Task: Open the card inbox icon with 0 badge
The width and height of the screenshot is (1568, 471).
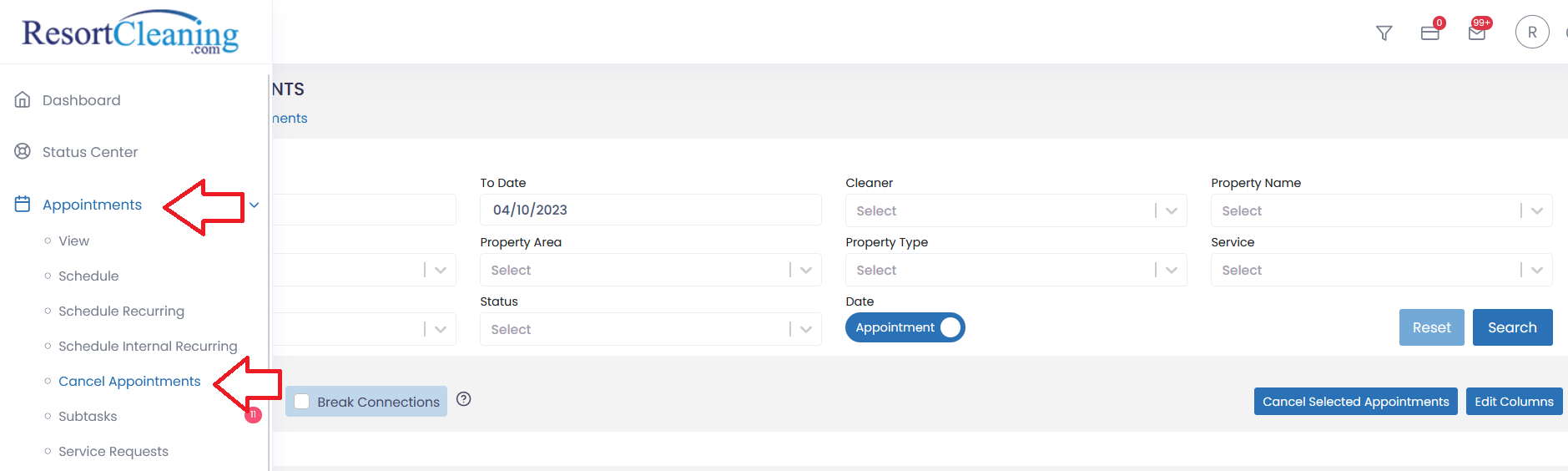Action: click(1430, 33)
